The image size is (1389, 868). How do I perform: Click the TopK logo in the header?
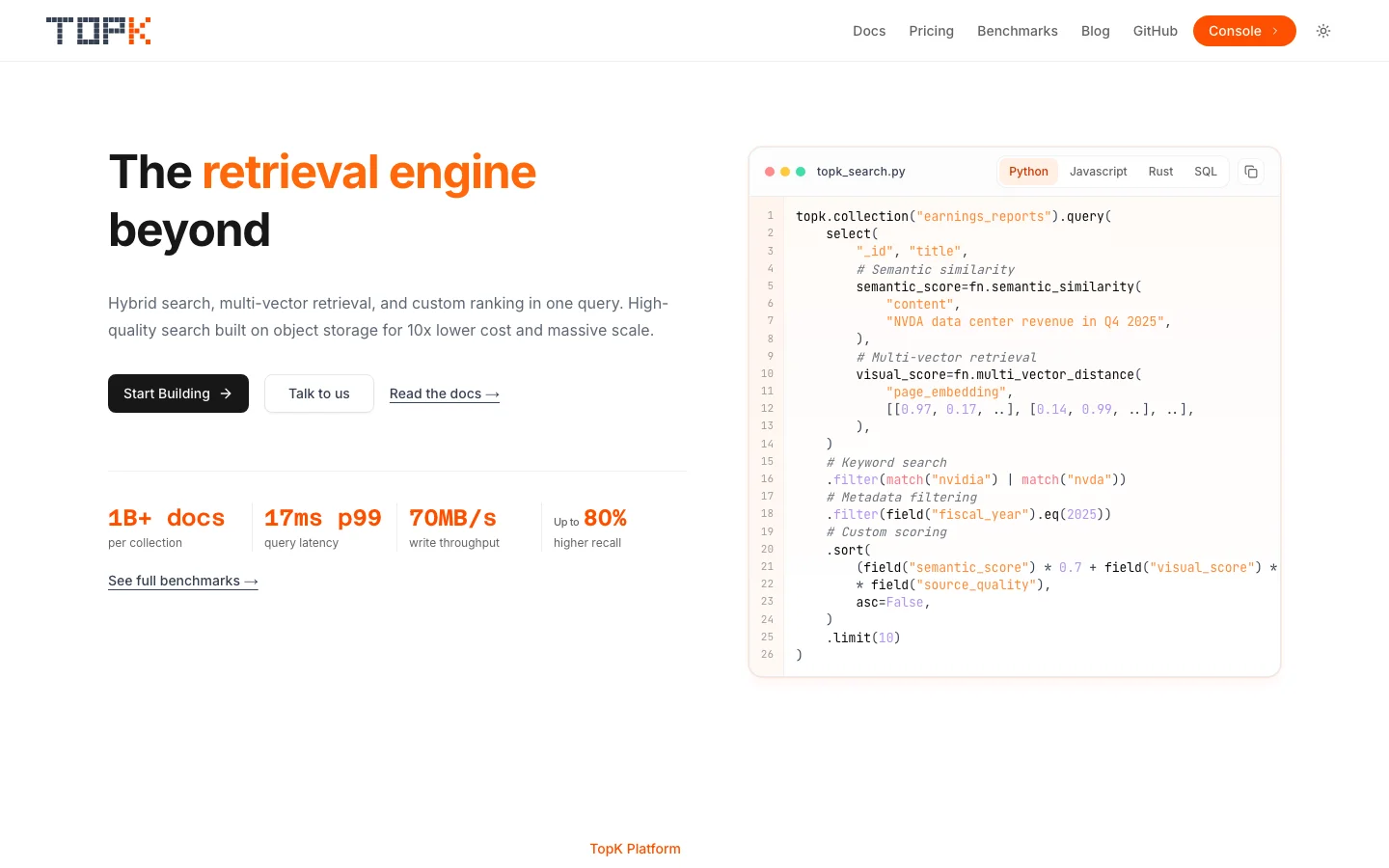point(98,31)
